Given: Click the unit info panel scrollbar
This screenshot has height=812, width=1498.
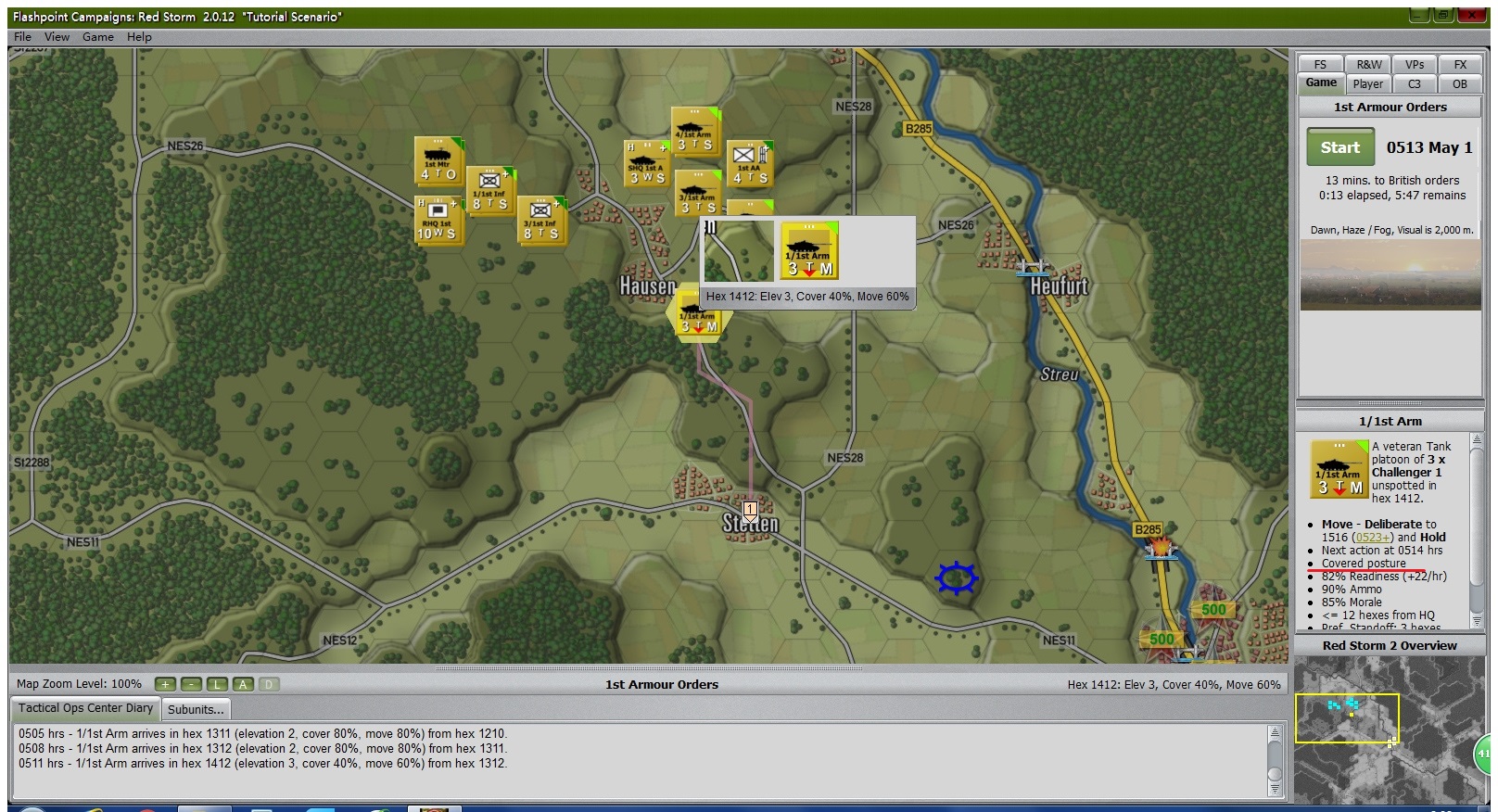Looking at the screenshot, I should [1477, 533].
